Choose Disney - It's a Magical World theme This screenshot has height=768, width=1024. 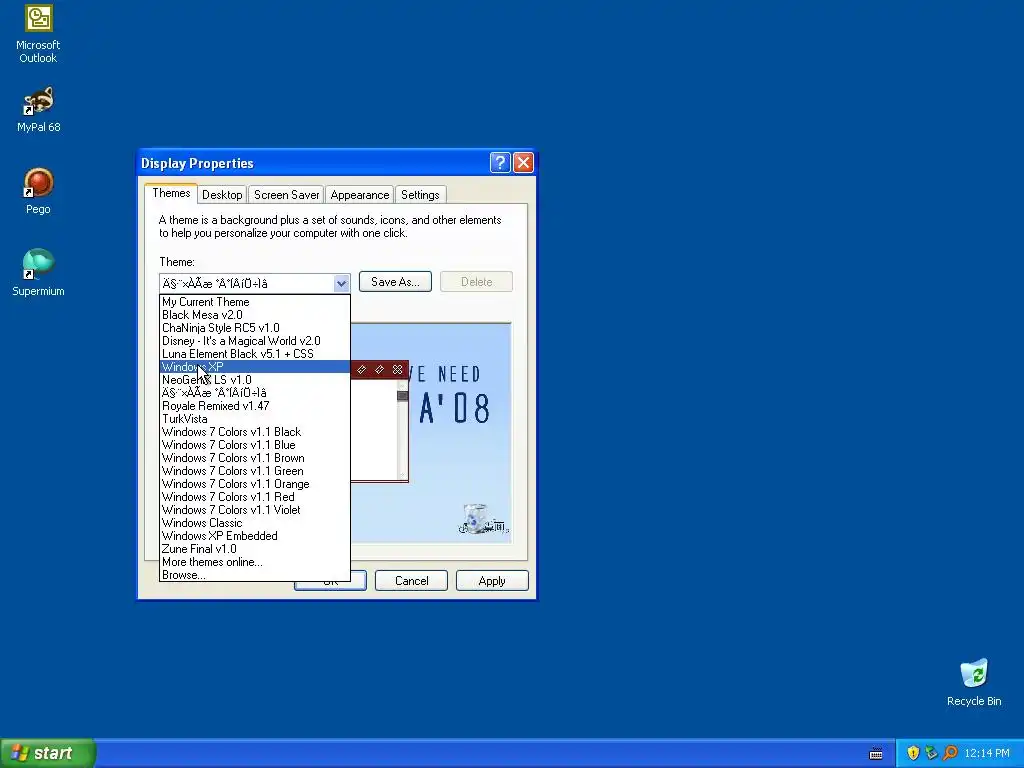click(x=255, y=341)
